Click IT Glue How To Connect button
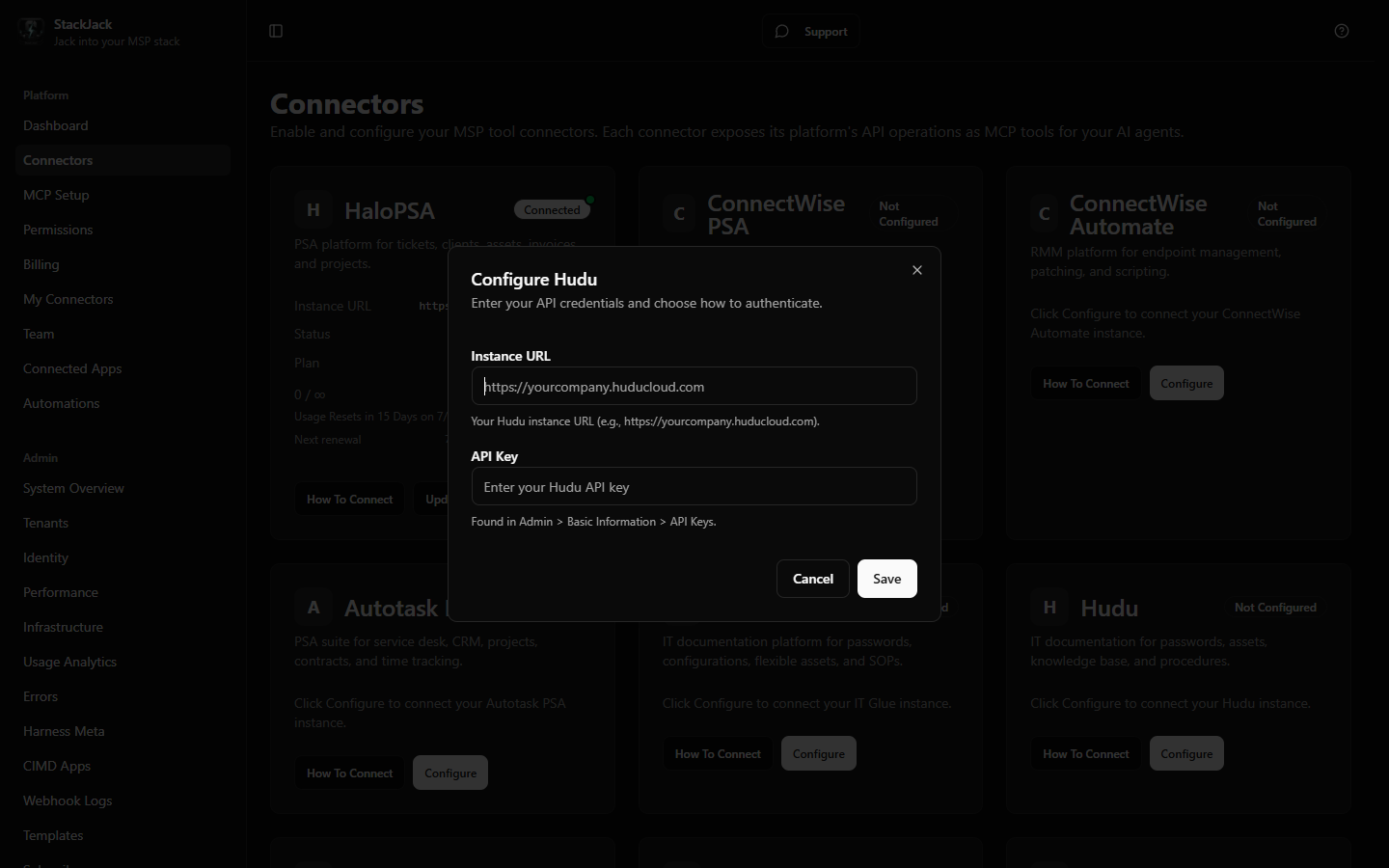1389x868 pixels. tap(718, 753)
